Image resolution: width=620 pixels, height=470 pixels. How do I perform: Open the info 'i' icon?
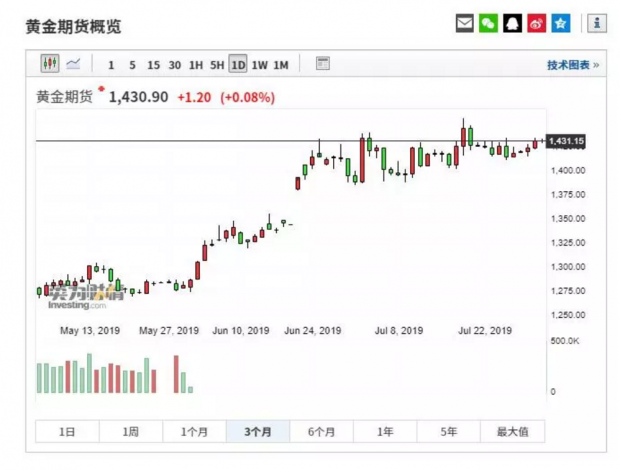click(597, 23)
